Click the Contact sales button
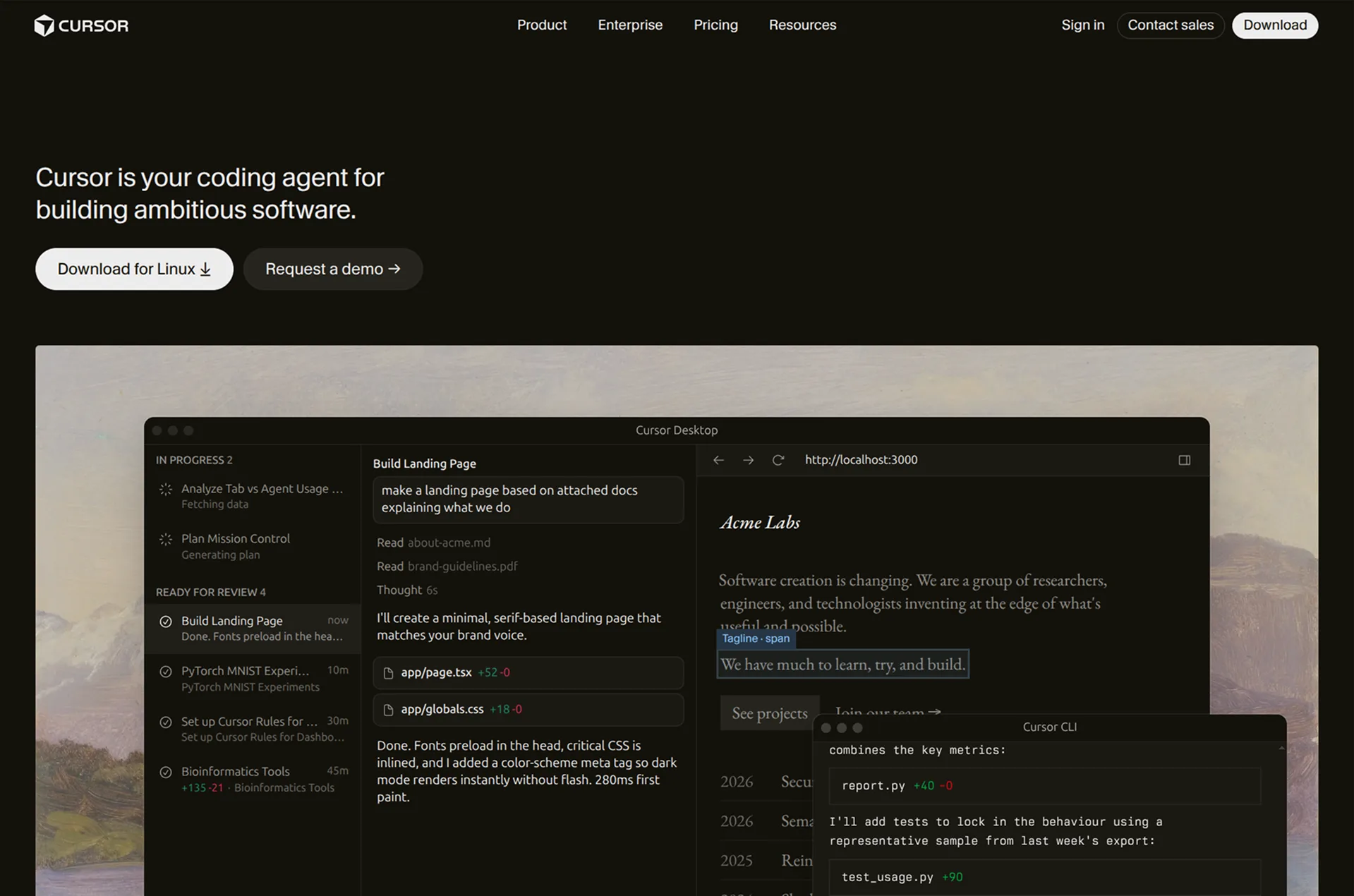 [x=1171, y=25]
